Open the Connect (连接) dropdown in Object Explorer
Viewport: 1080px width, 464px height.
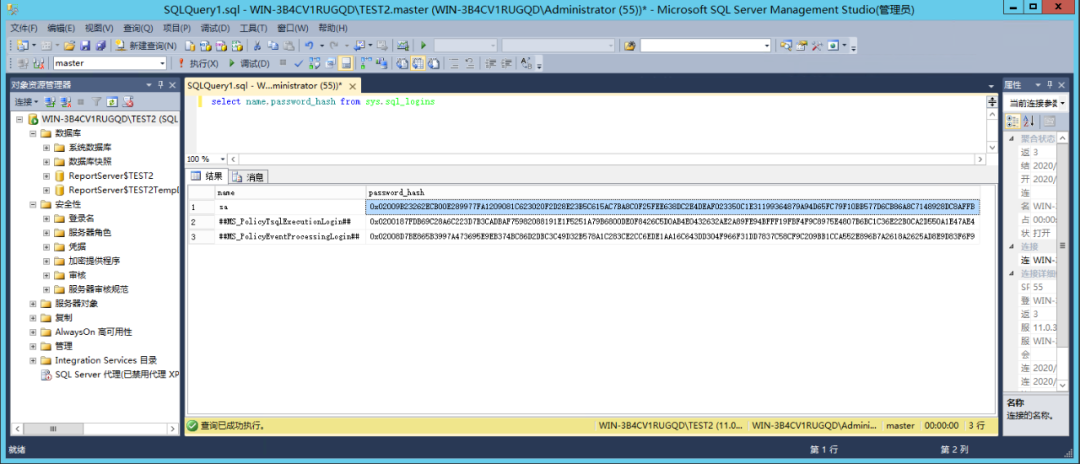[27, 102]
